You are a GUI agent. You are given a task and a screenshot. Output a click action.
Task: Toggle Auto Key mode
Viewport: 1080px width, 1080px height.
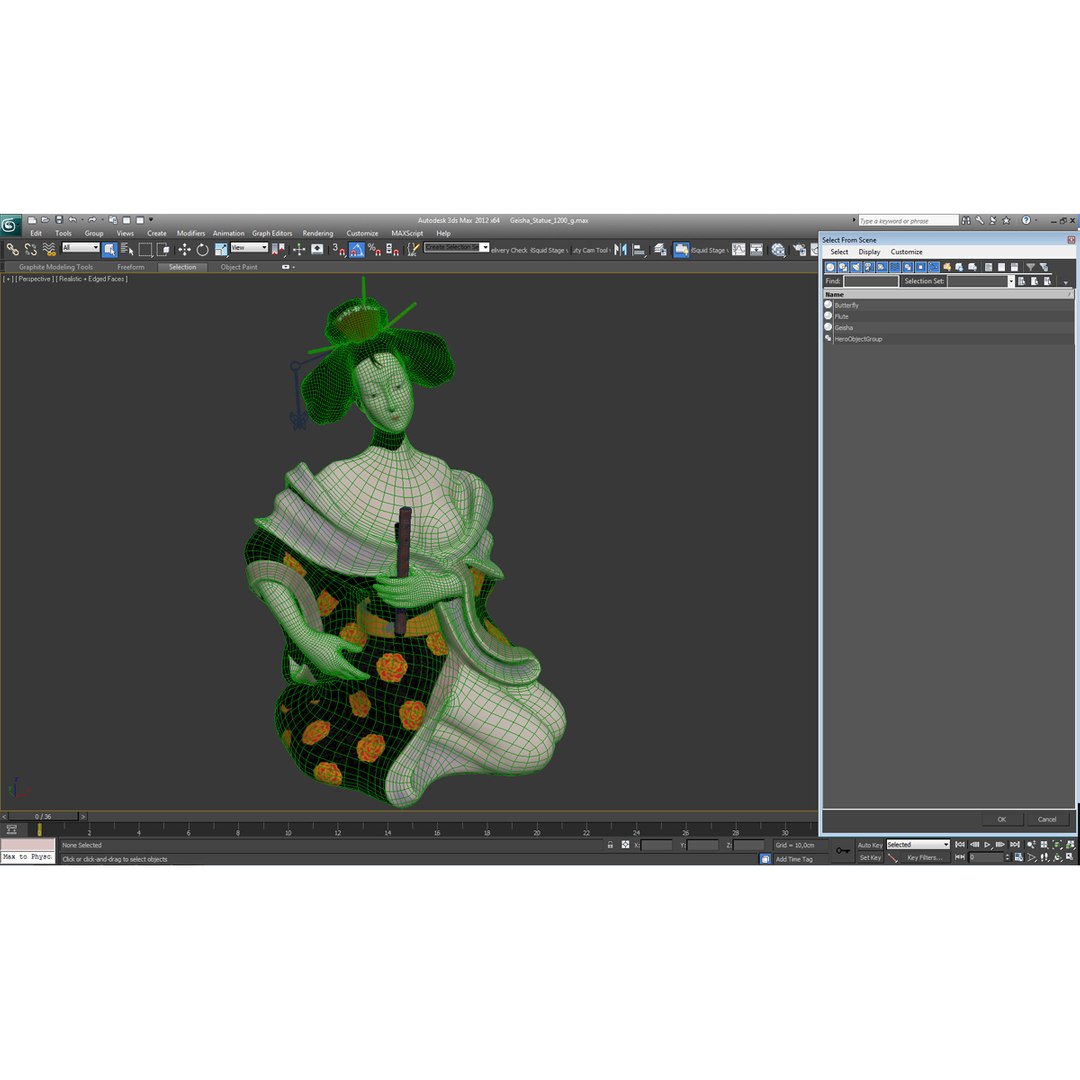point(869,844)
